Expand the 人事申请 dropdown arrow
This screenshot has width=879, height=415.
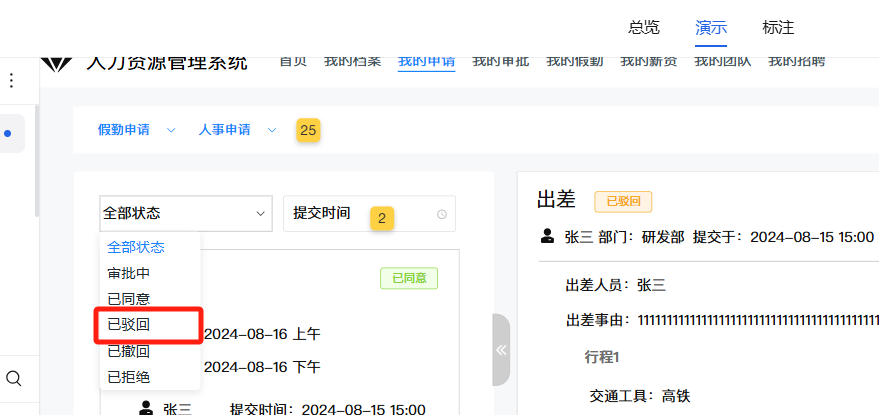tap(271, 130)
